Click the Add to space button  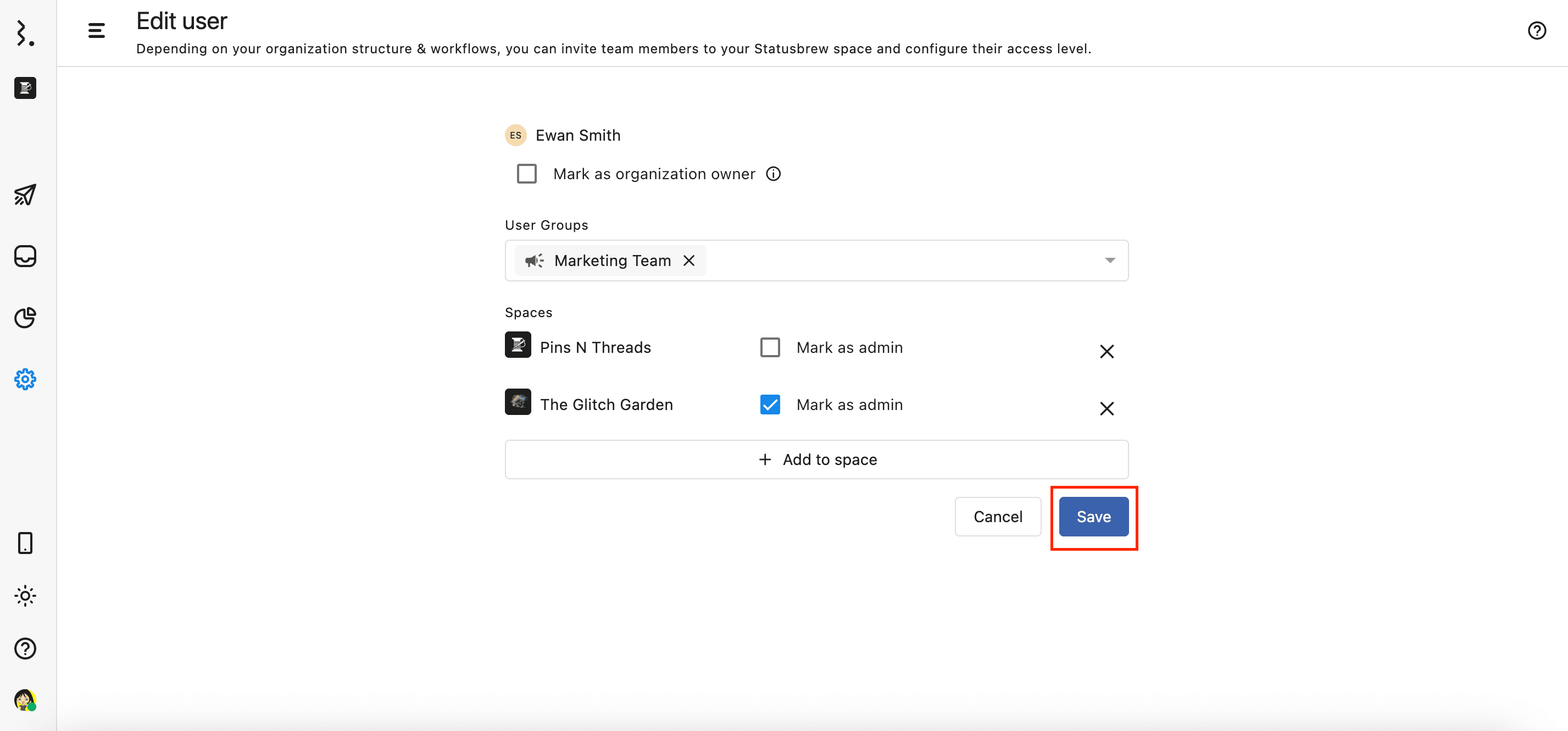[816, 460]
